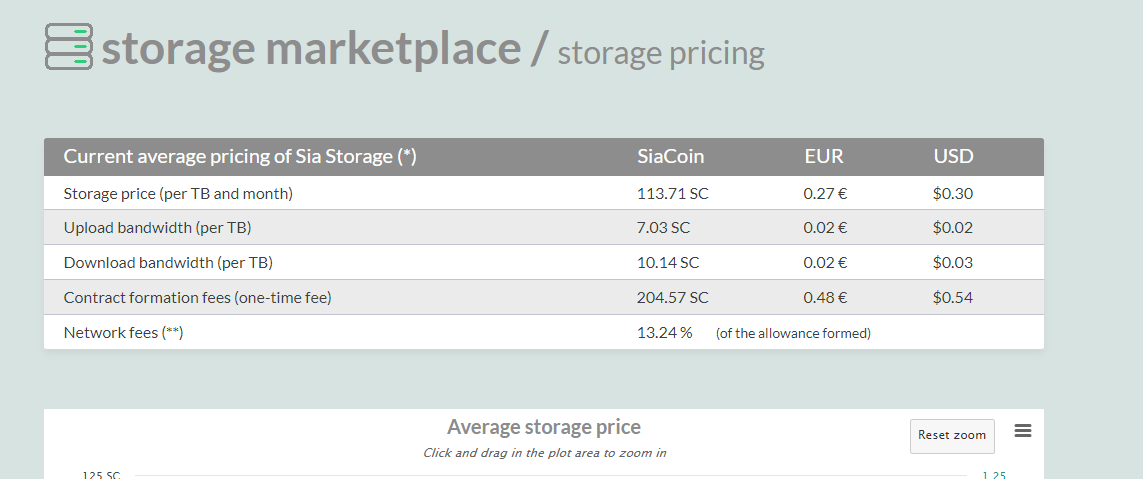
Task: Click the 13.24 % network fees value
Action: click(664, 333)
